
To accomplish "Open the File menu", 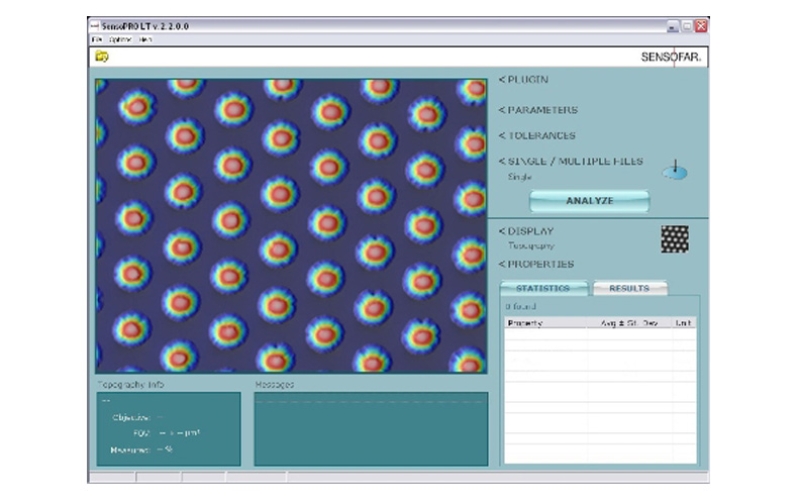I will [96, 39].
